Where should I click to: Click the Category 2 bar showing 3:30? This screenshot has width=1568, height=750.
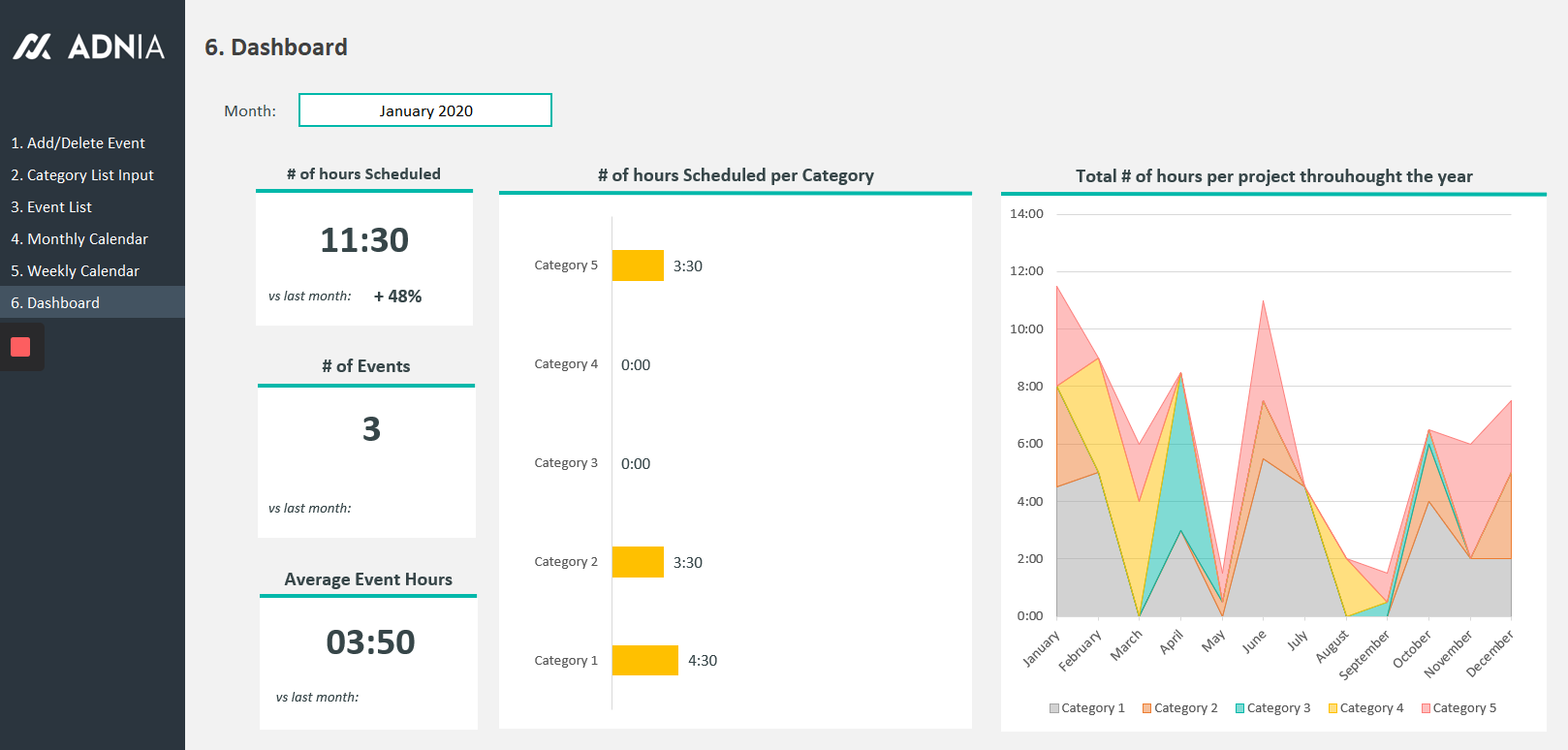[638, 562]
